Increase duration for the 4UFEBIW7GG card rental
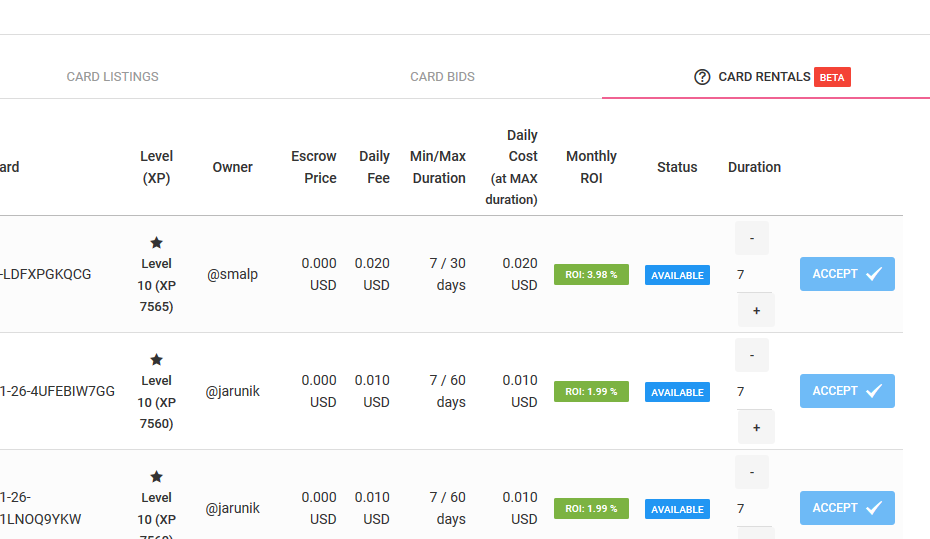930x539 pixels. (756, 427)
